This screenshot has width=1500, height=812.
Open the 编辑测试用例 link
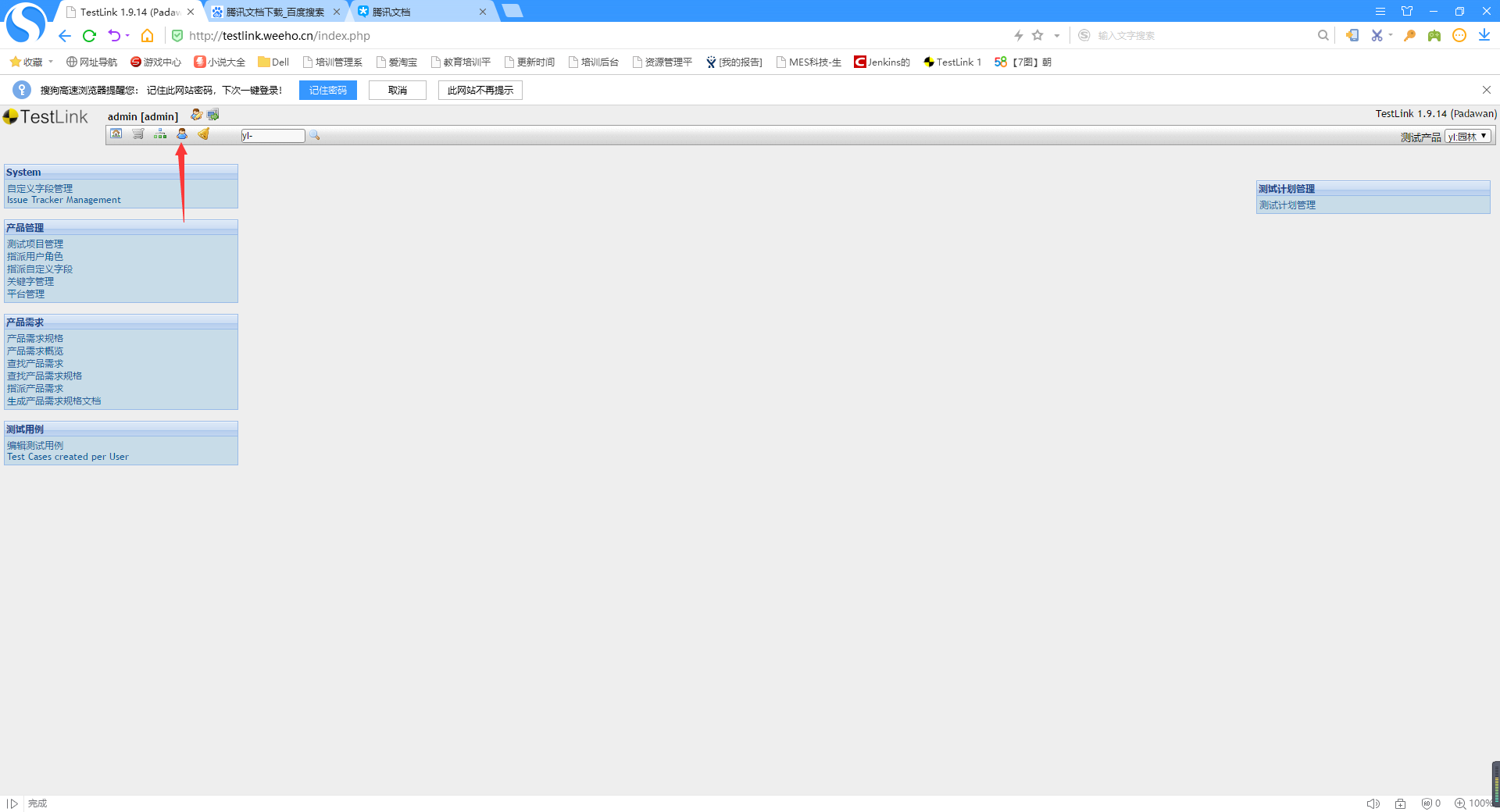coord(35,445)
